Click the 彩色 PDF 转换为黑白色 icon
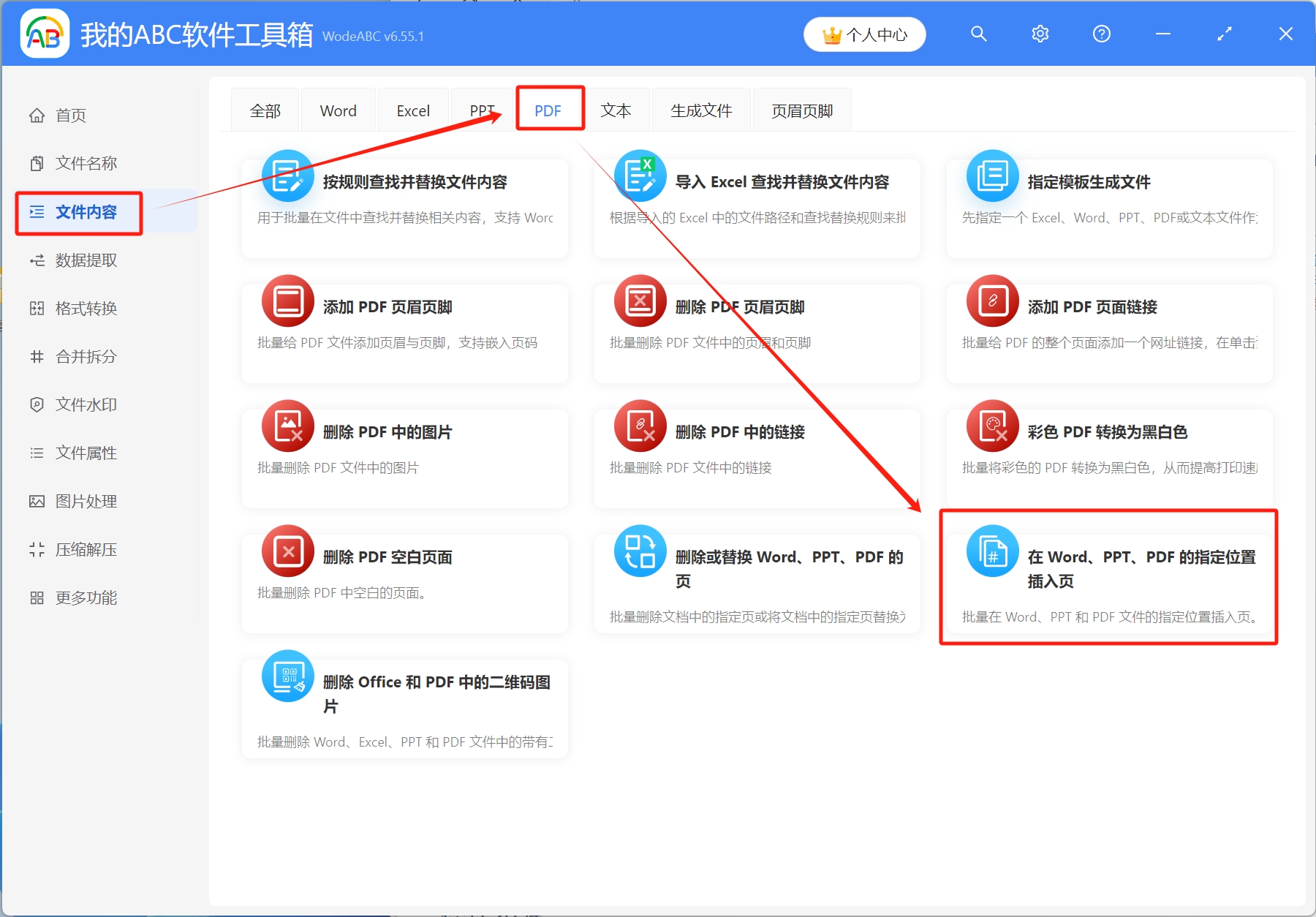The height and width of the screenshot is (917, 1316). tap(992, 426)
